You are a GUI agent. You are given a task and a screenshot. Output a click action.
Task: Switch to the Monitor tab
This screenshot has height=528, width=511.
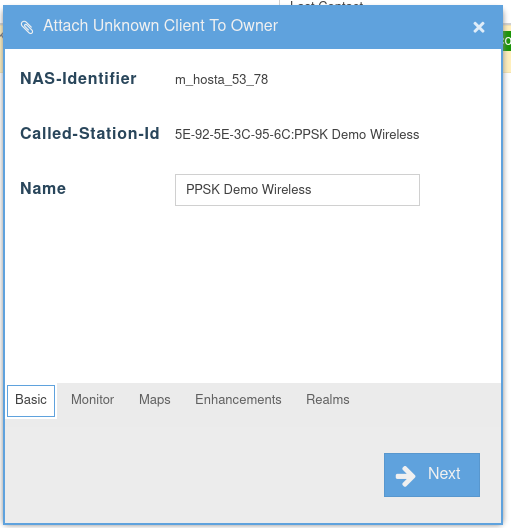pos(93,400)
